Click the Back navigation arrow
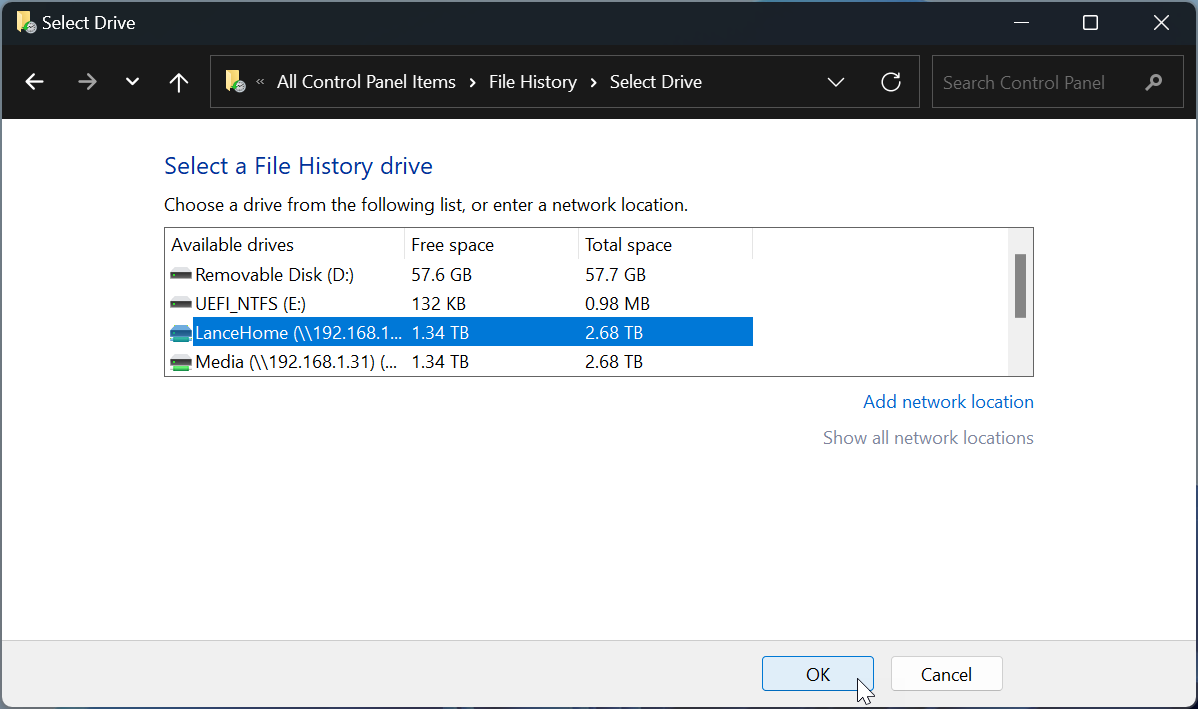1198x709 pixels. tap(34, 82)
